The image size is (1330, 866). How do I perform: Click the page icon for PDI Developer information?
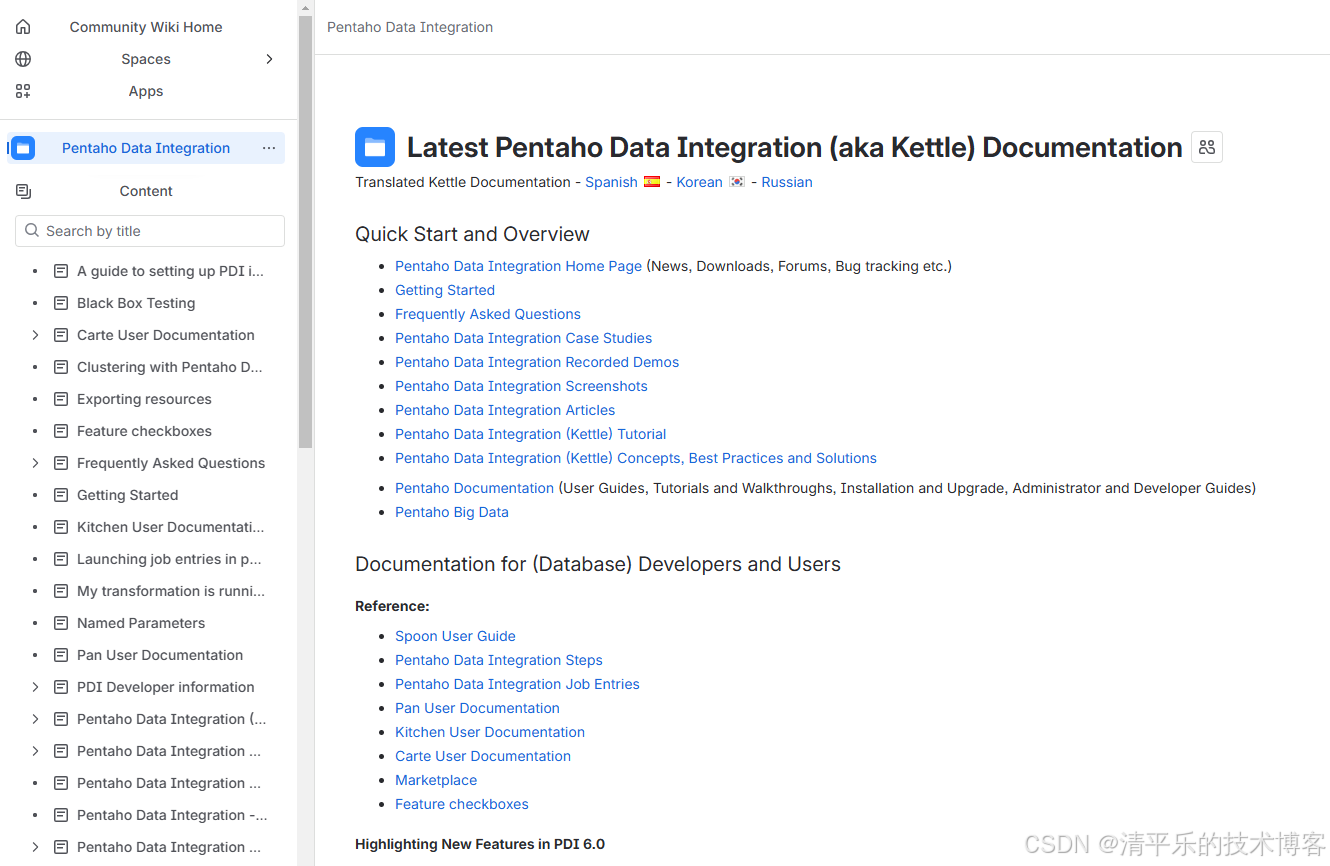pyautogui.click(x=61, y=687)
